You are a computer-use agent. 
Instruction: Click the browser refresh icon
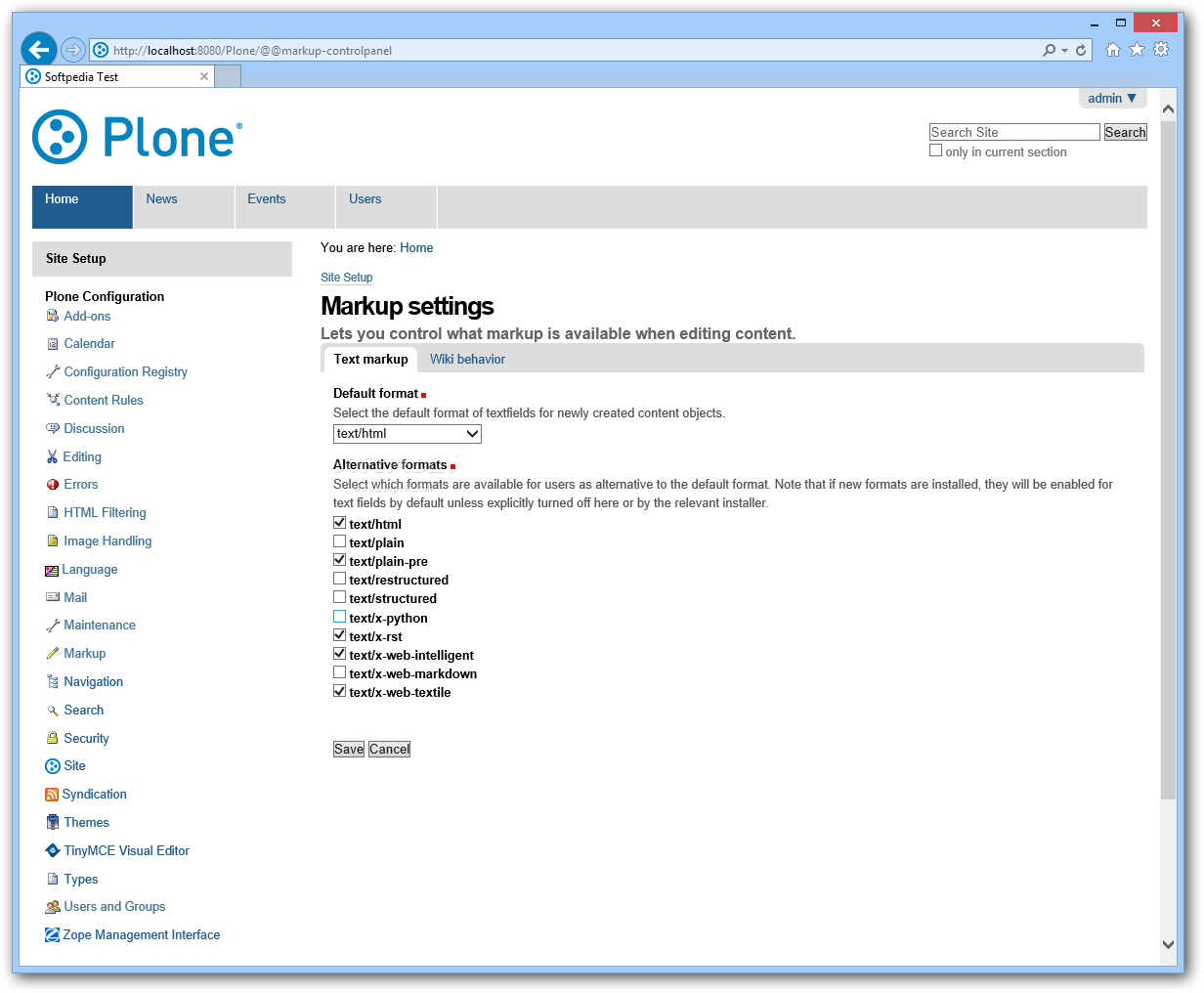[x=1081, y=50]
